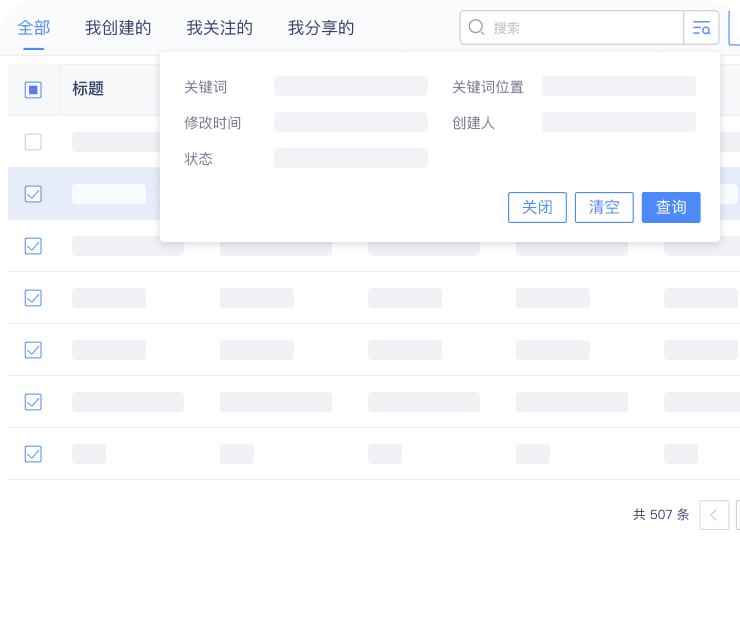Click the magnifier icon in search box
740x640 pixels.
tap(476, 27)
